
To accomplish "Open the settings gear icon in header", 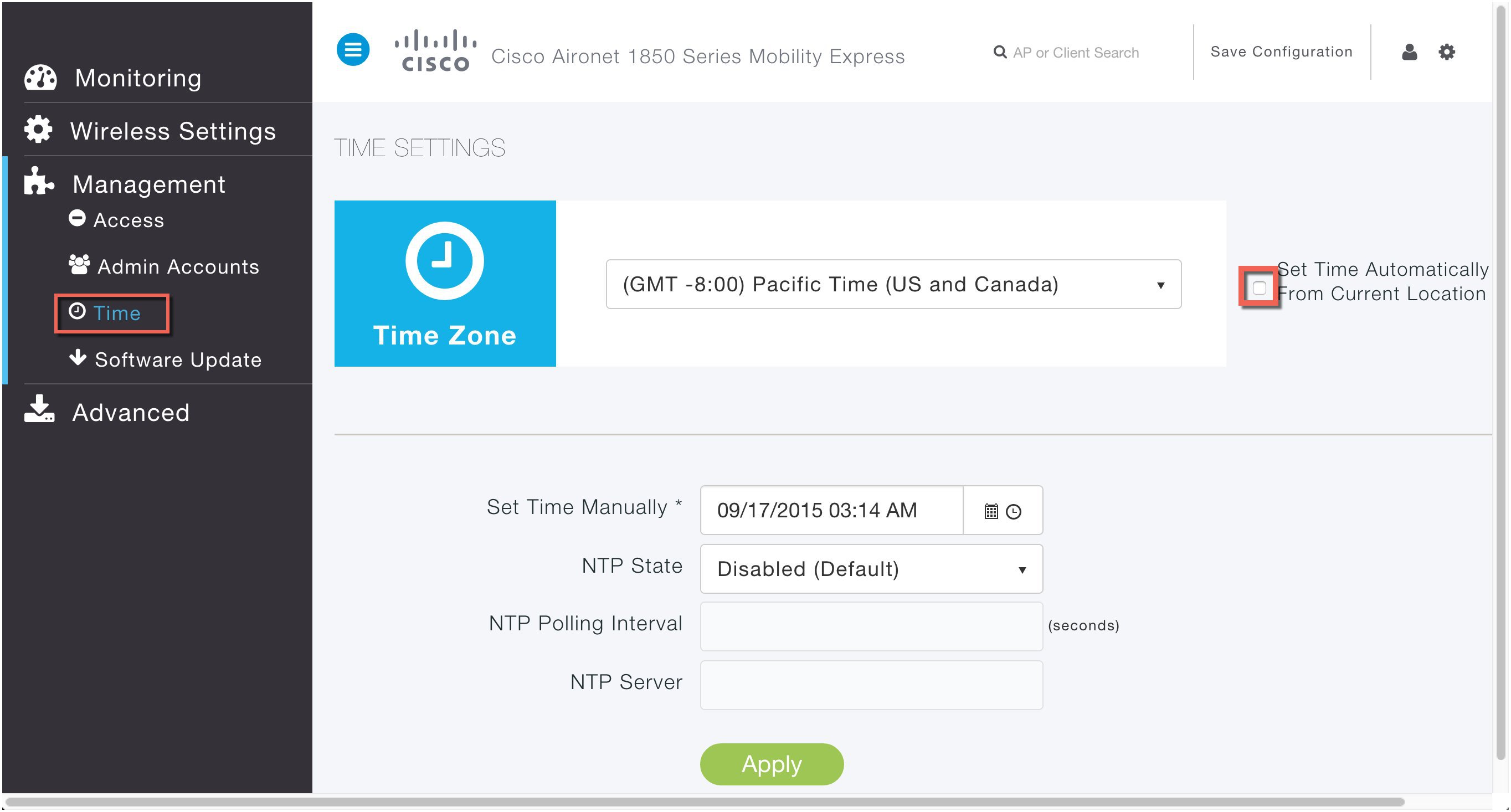I will (1447, 52).
